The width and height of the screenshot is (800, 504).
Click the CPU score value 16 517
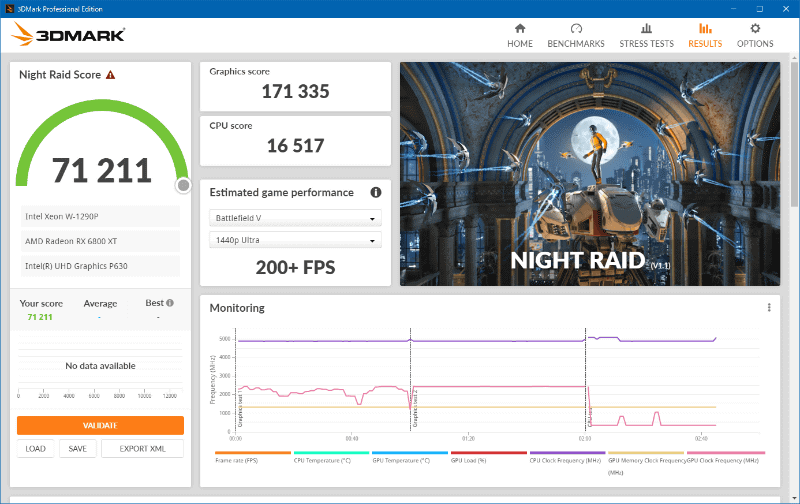[295, 146]
